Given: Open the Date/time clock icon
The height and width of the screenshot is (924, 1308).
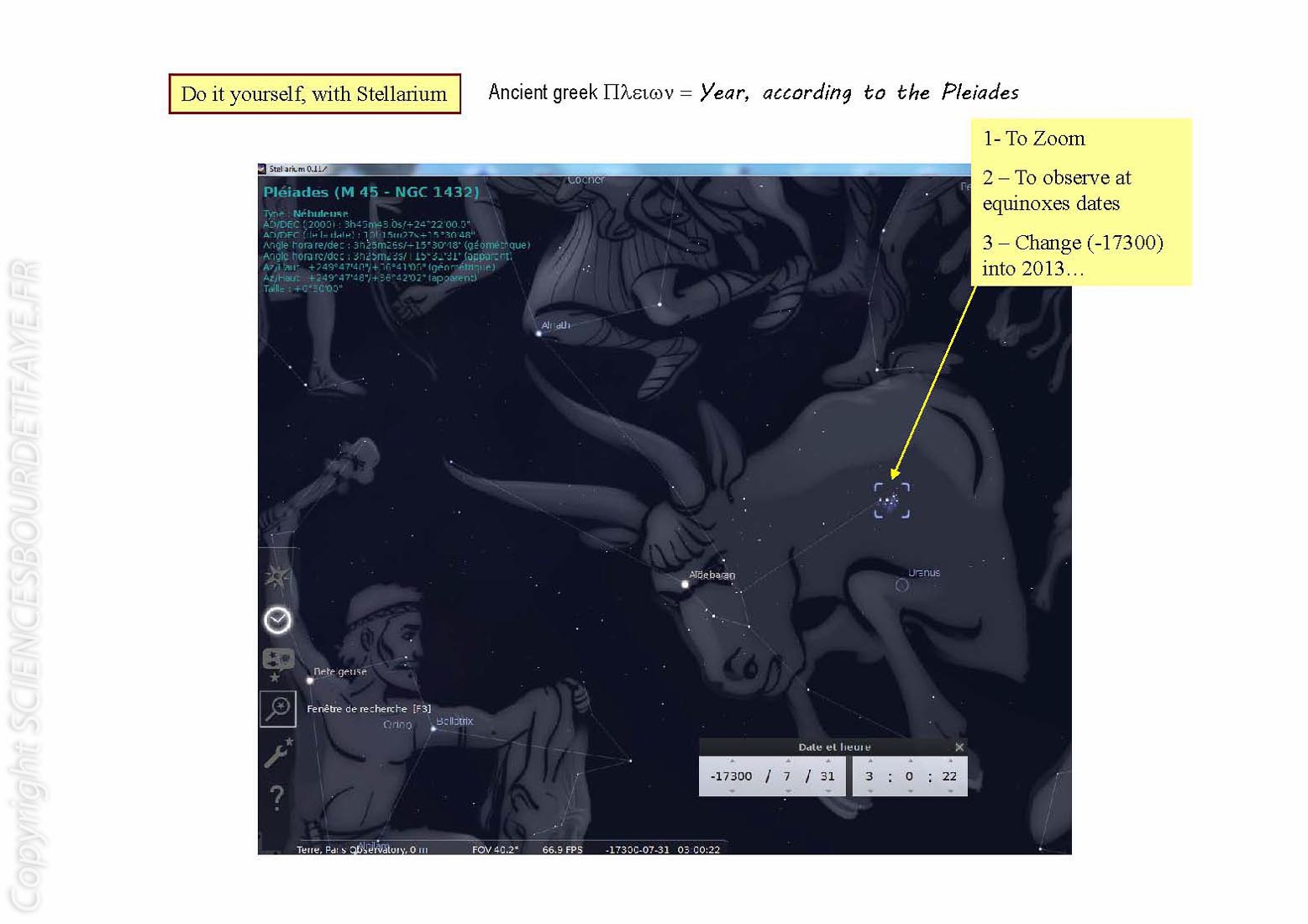Looking at the screenshot, I should coord(277,621).
